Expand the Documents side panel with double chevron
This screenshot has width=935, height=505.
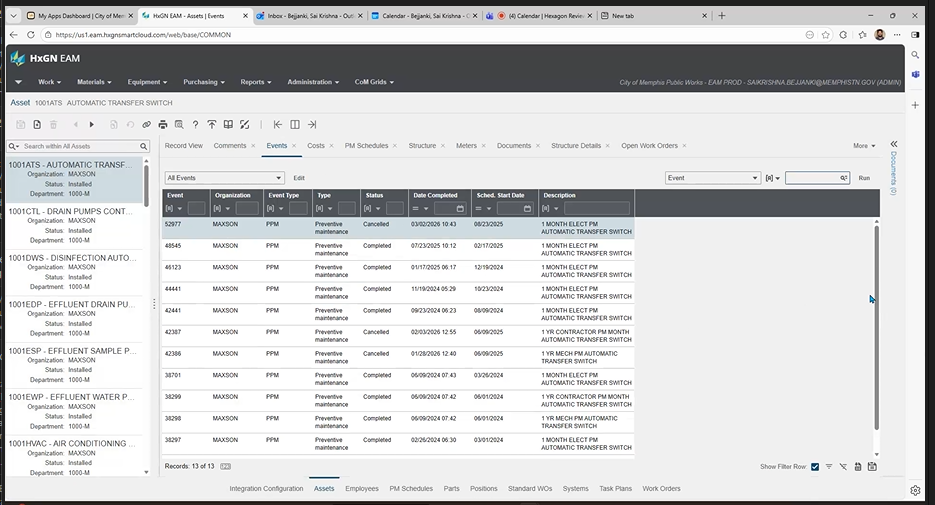pos(894,145)
